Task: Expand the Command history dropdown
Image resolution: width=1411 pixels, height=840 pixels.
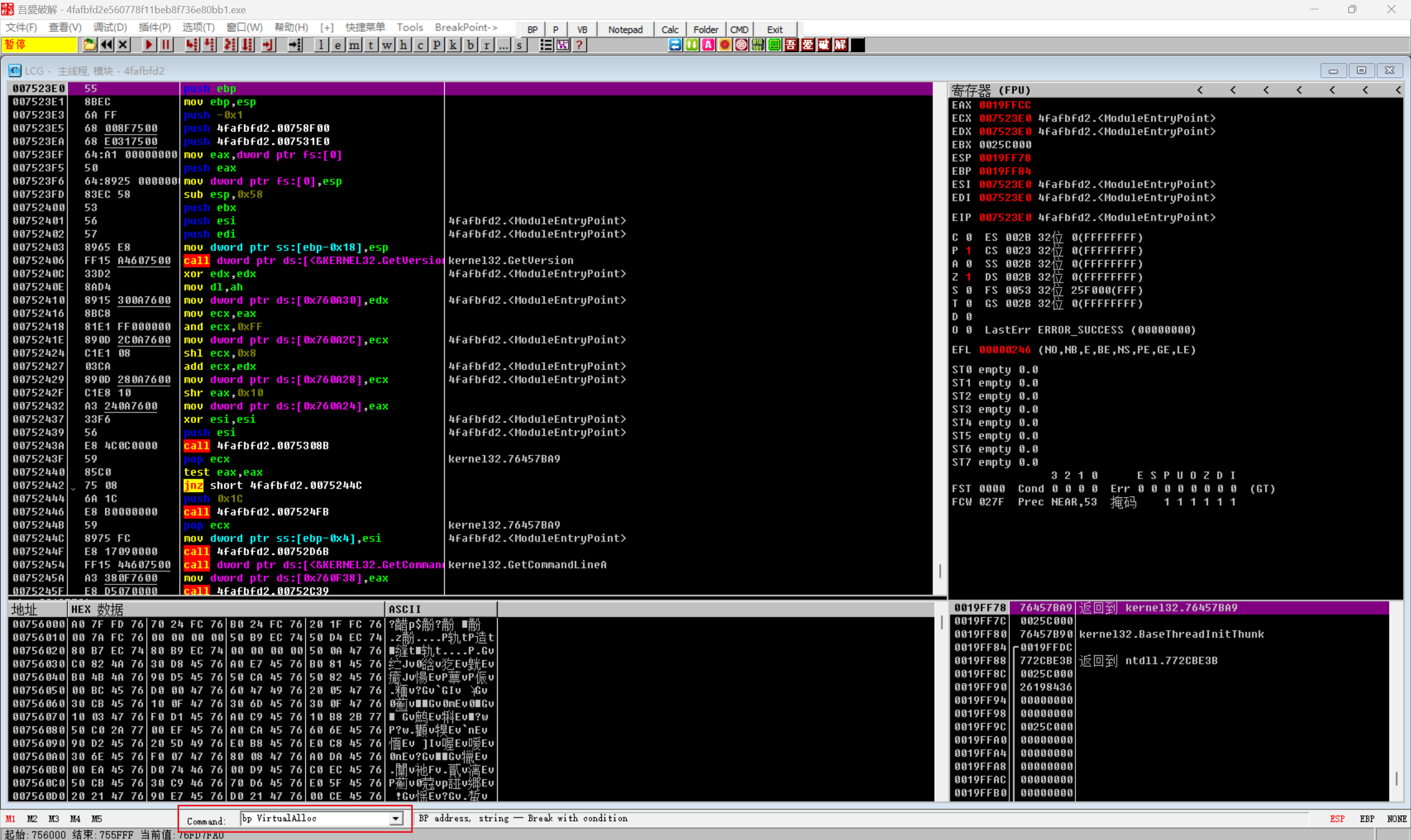Action: [x=396, y=819]
